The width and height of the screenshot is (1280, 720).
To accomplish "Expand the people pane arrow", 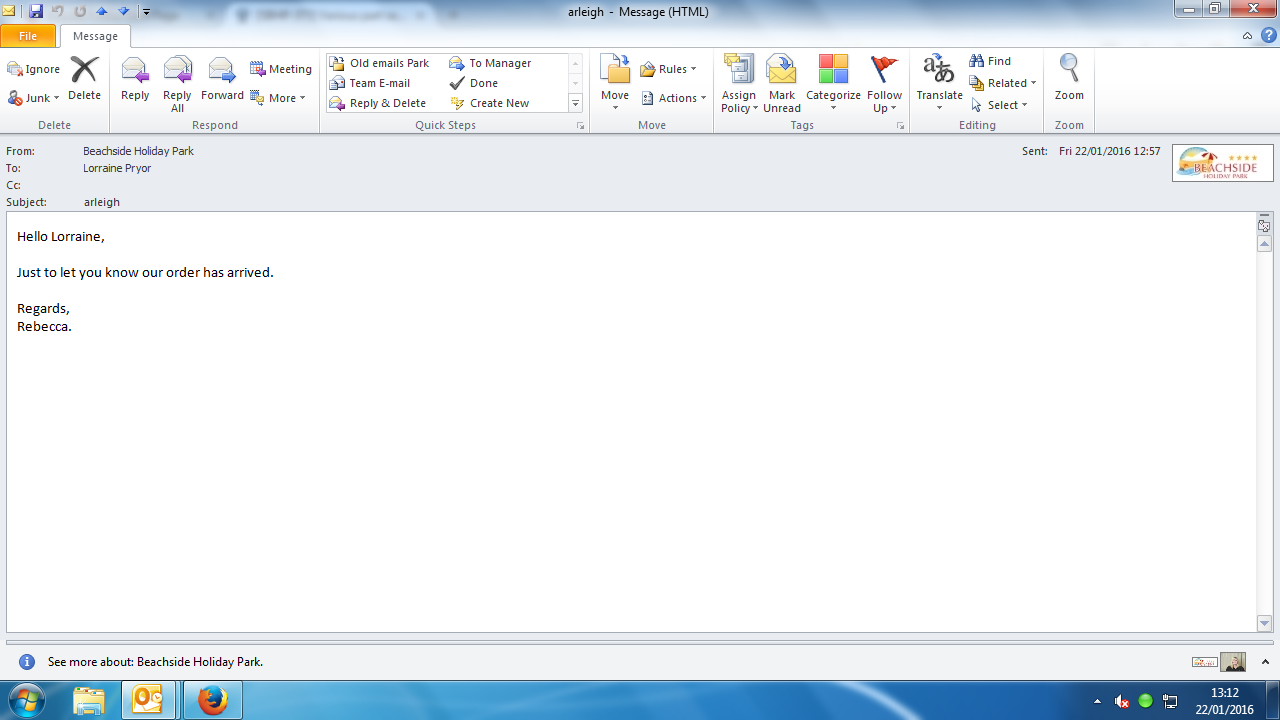I will [1264, 662].
